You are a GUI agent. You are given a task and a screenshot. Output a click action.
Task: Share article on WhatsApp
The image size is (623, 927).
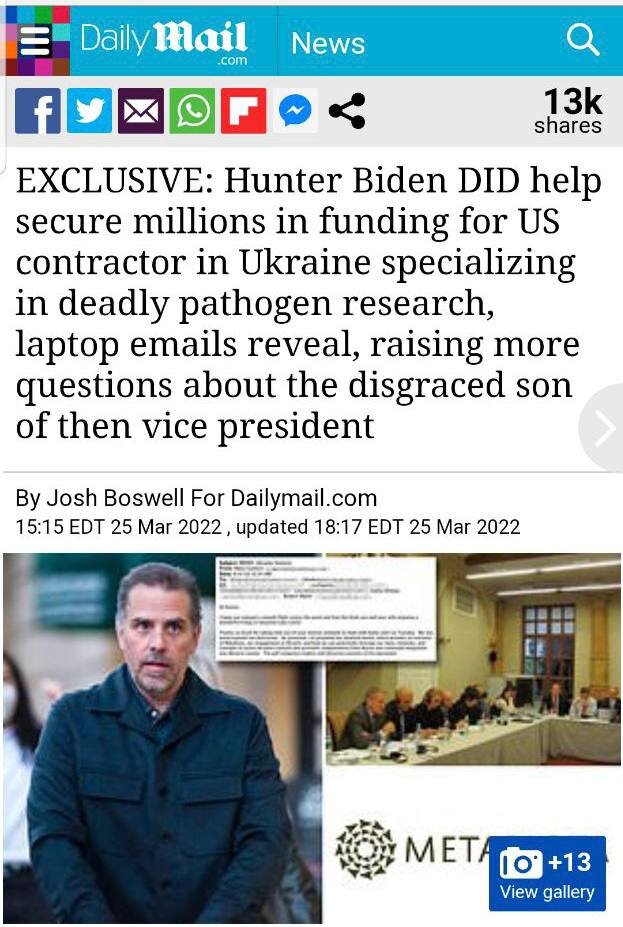point(192,111)
